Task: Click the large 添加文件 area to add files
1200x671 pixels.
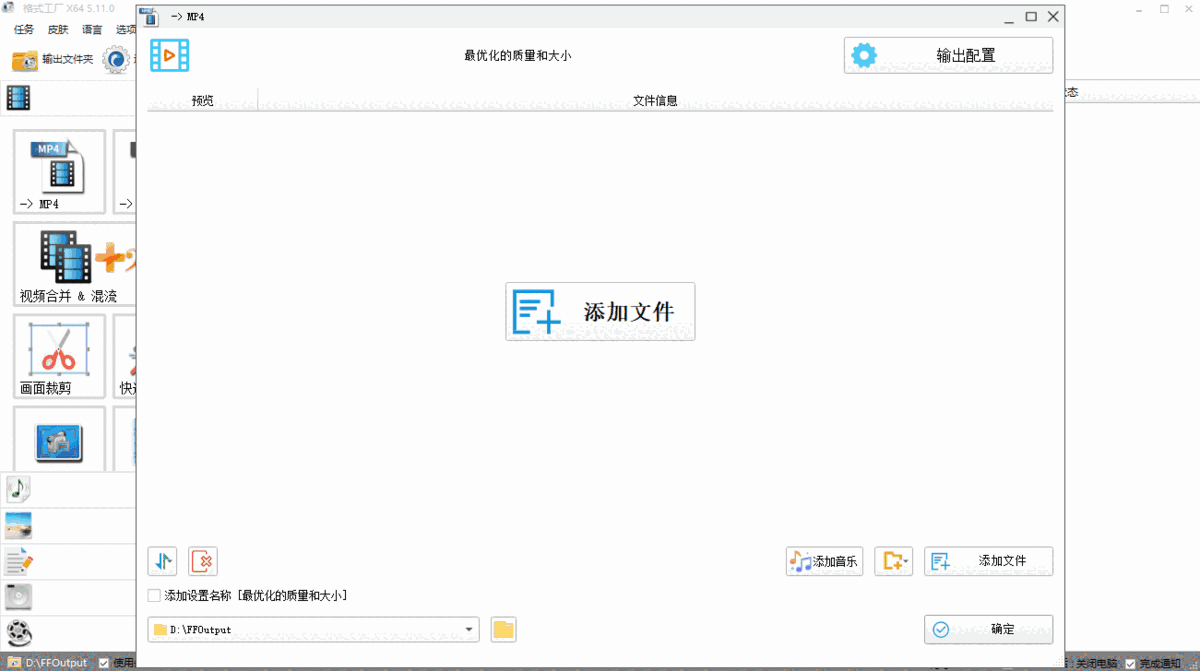Action: (x=600, y=311)
